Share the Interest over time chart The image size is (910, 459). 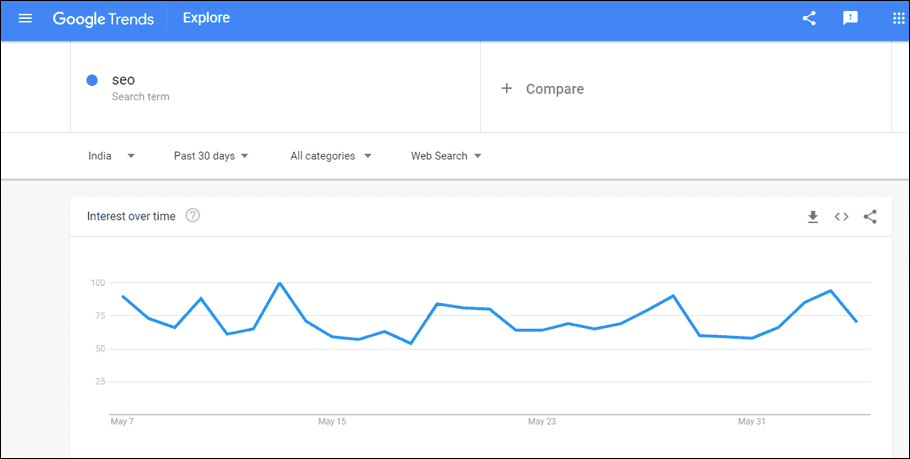tap(870, 217)
